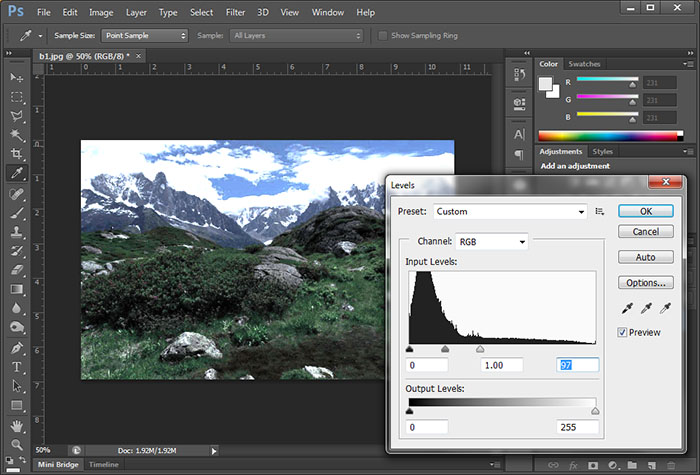Select the Move tool
700x475 pixels.
[17, 78]
